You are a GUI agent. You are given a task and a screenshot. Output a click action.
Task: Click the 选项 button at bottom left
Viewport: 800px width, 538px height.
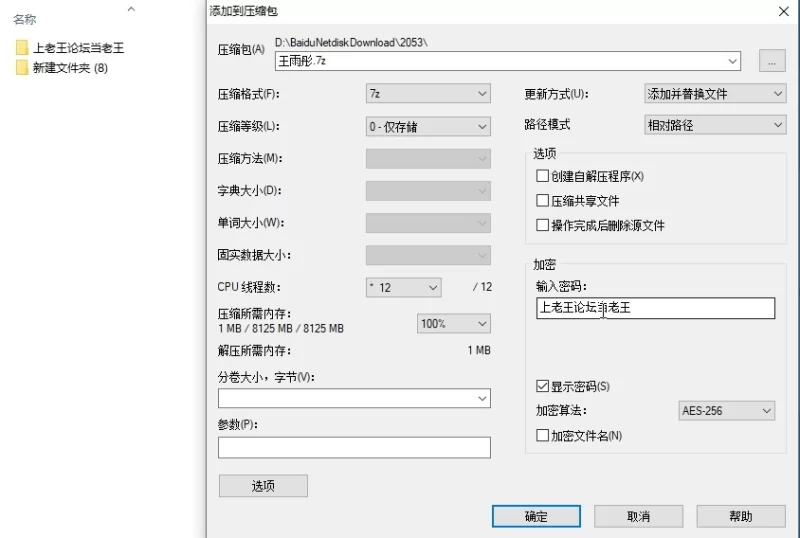click(x=263, y=486)
